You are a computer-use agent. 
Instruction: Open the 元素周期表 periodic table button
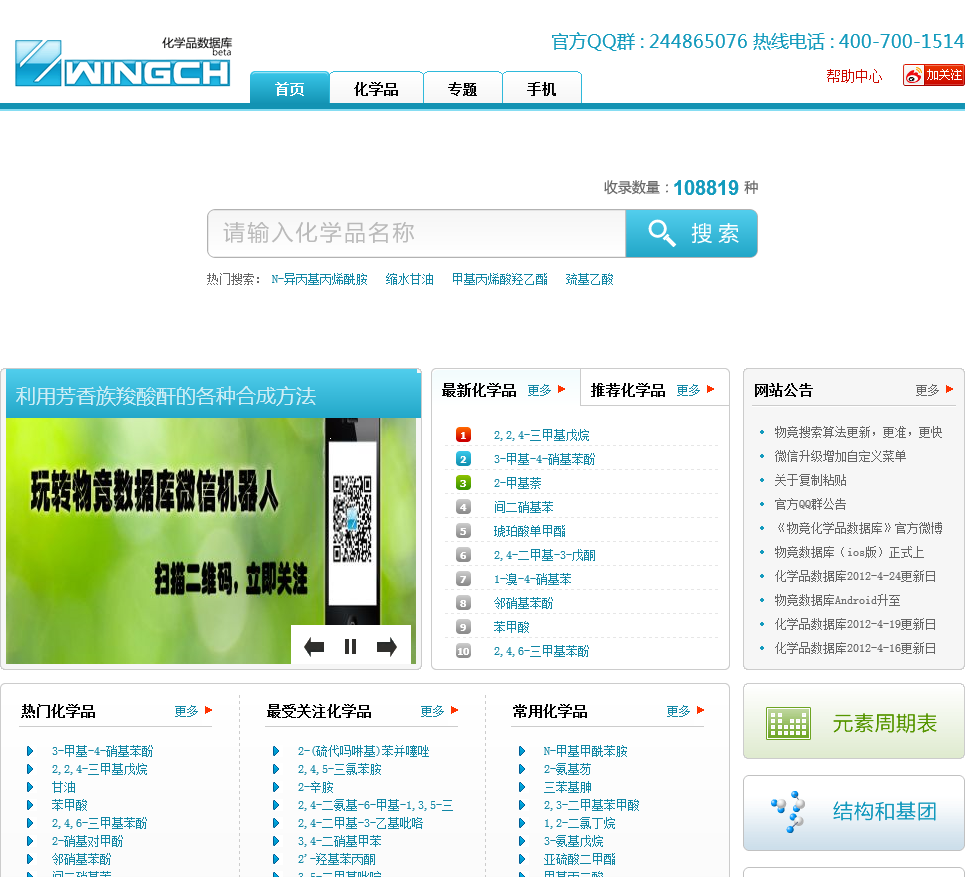[854, 723]
